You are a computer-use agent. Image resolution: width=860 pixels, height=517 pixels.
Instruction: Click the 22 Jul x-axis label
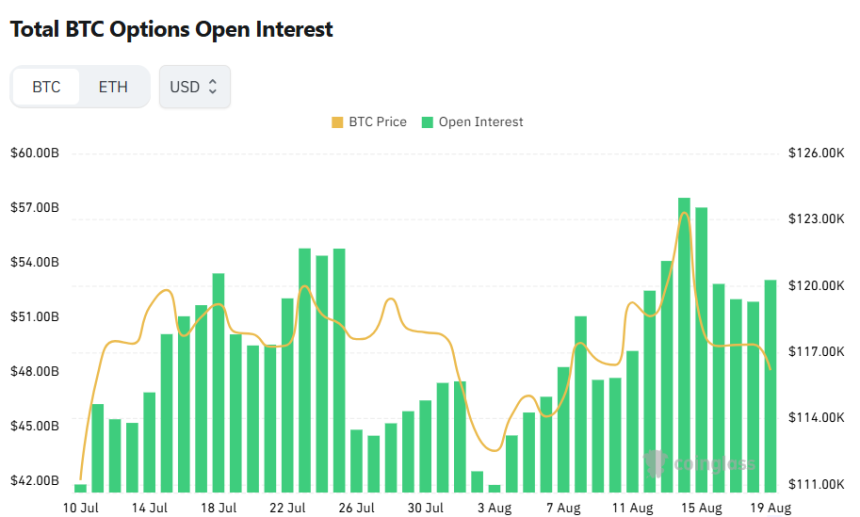(287, 507)
